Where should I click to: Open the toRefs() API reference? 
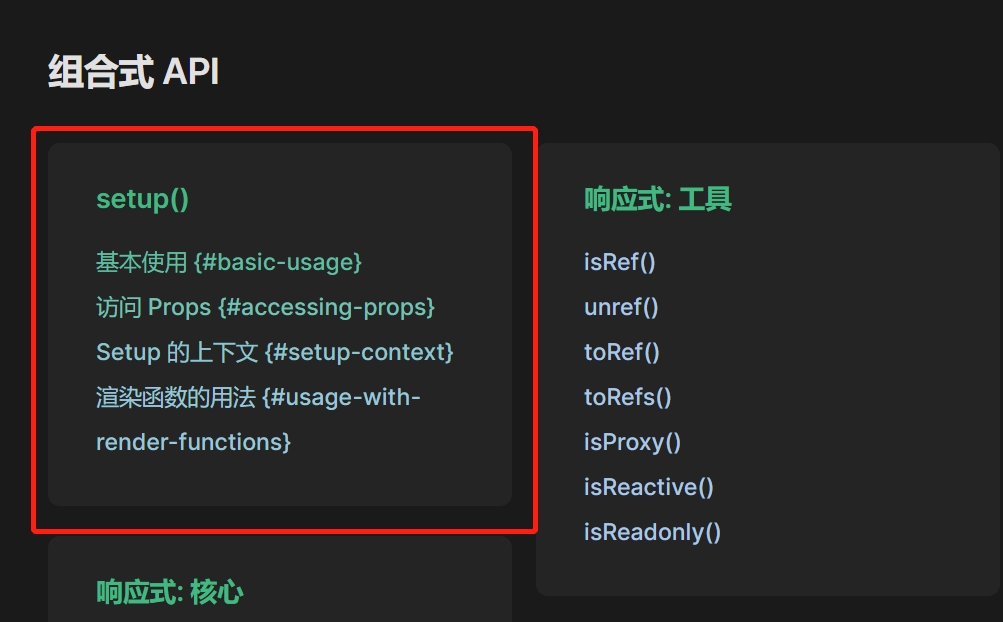point(627,397)
